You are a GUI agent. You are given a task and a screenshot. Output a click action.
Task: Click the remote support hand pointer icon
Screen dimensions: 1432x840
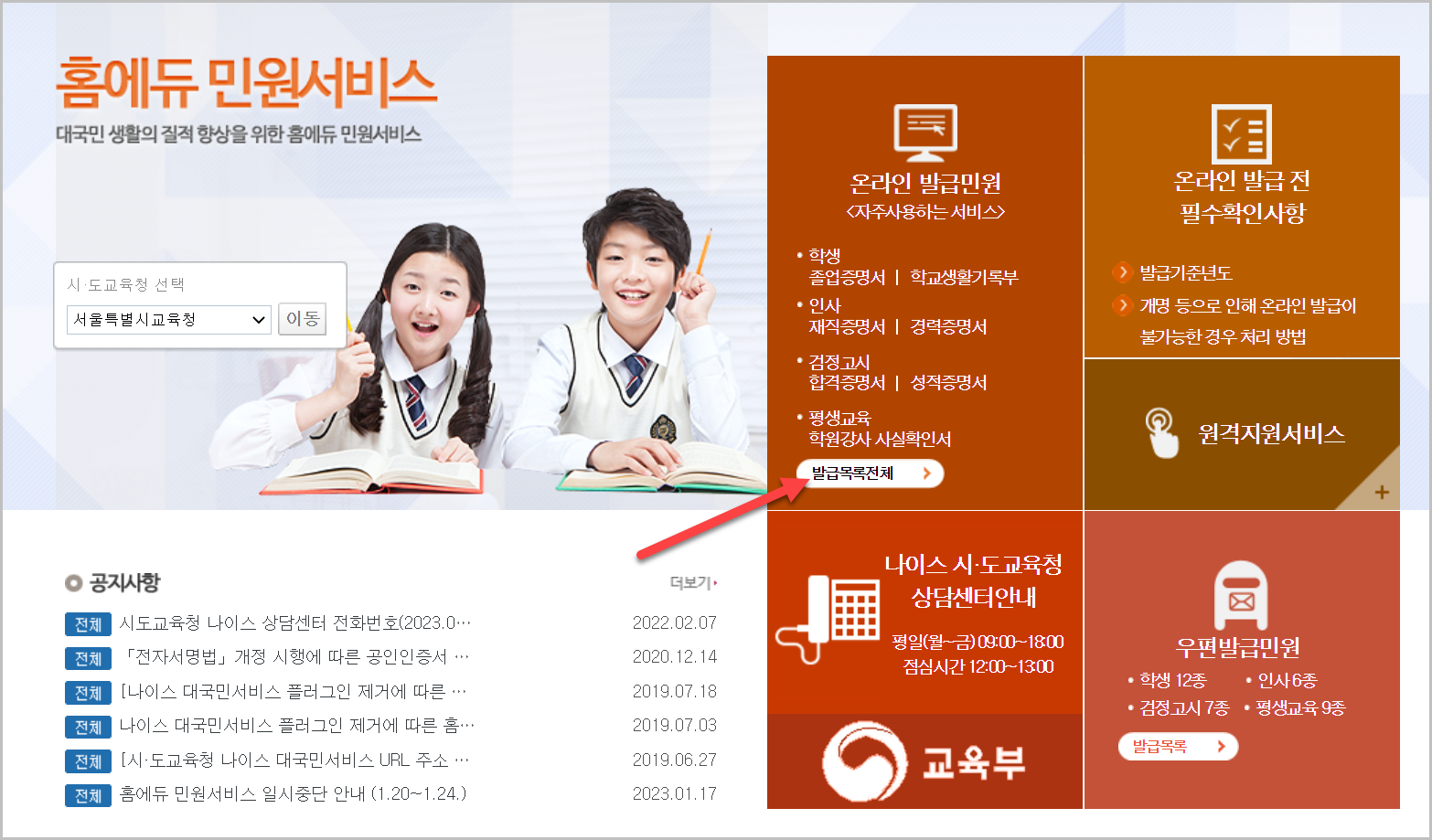click(1161, 432)
